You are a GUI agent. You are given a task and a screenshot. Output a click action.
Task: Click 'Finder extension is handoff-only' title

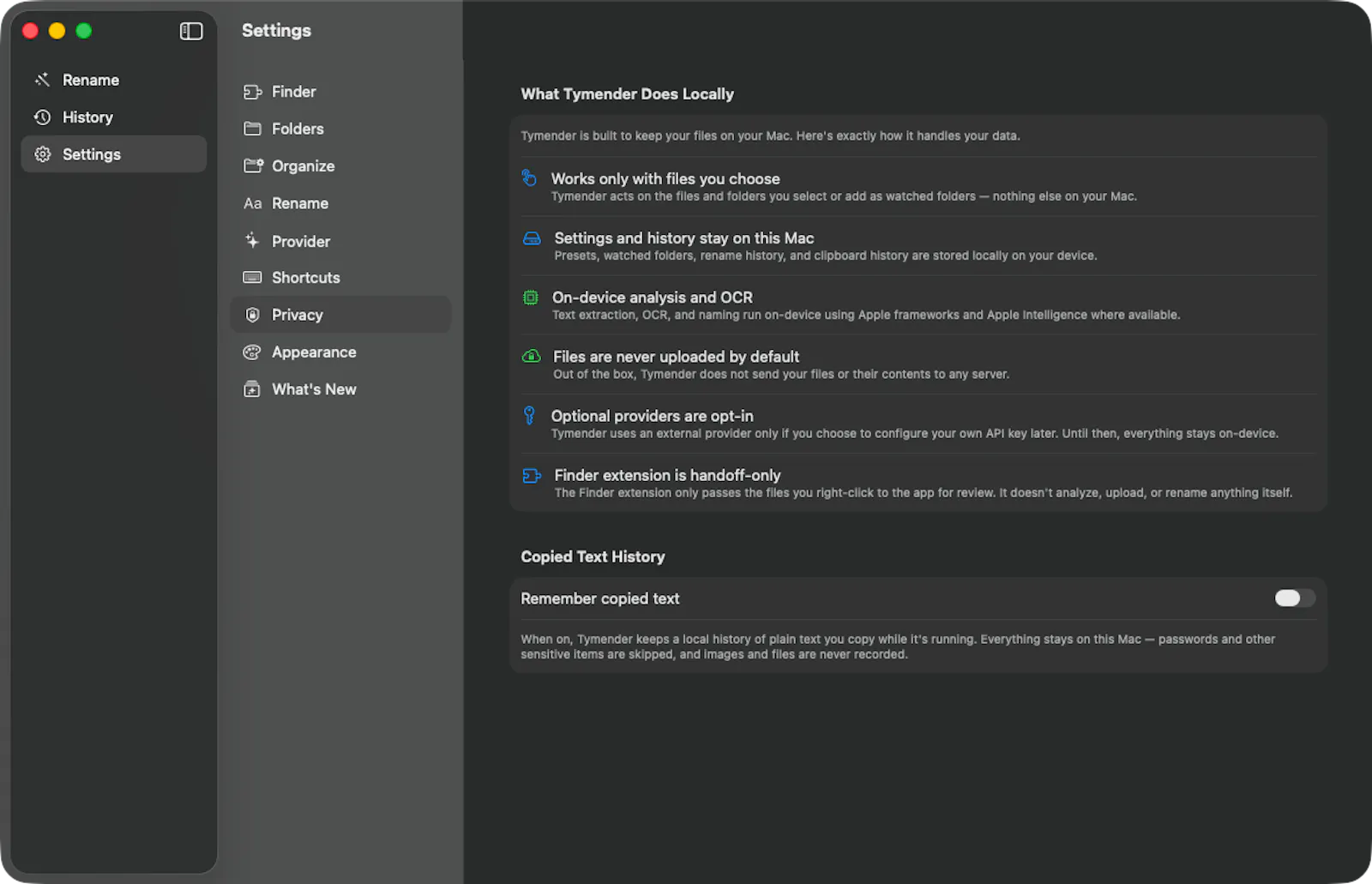667,475
